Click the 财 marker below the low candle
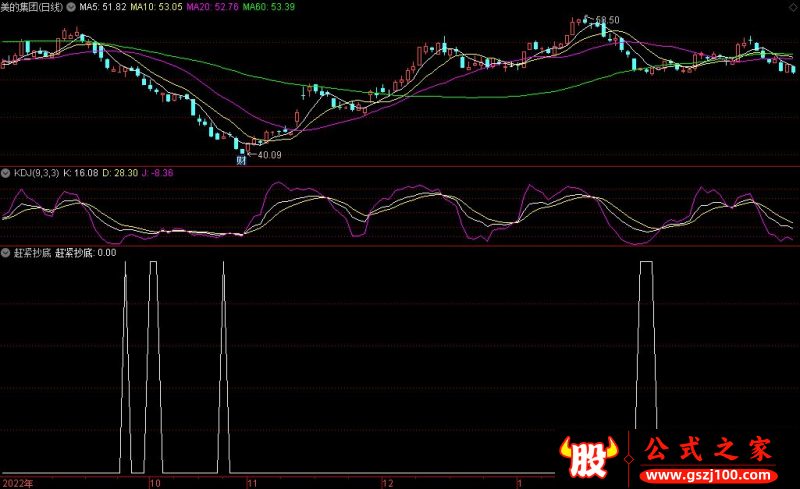 (241, 160)
